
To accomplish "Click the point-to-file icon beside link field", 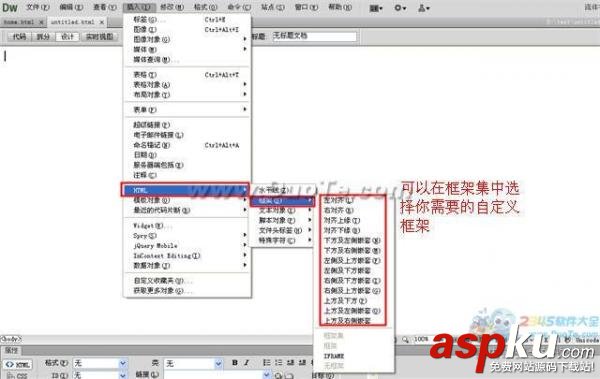I will tap(278, 376).
